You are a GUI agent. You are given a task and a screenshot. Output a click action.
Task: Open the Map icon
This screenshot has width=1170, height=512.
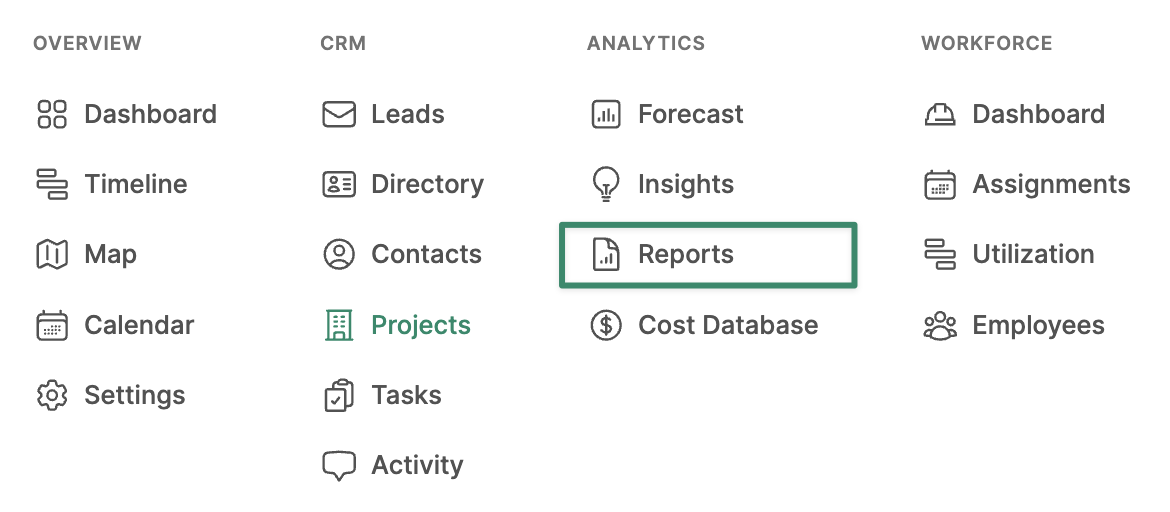click(x=51, y=255)
